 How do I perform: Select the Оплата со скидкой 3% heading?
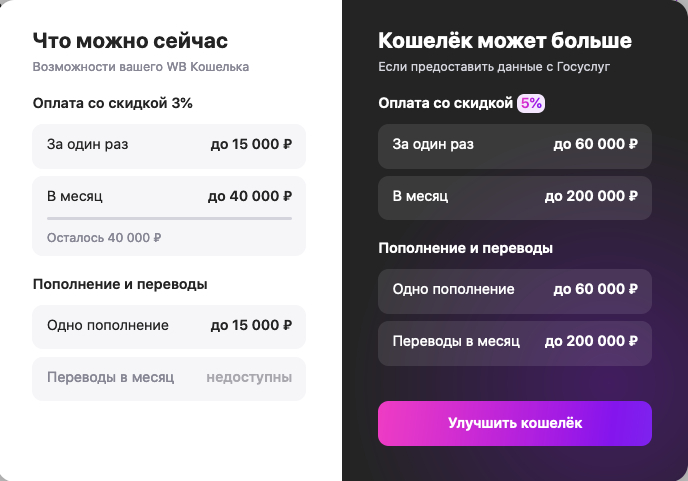113,103
